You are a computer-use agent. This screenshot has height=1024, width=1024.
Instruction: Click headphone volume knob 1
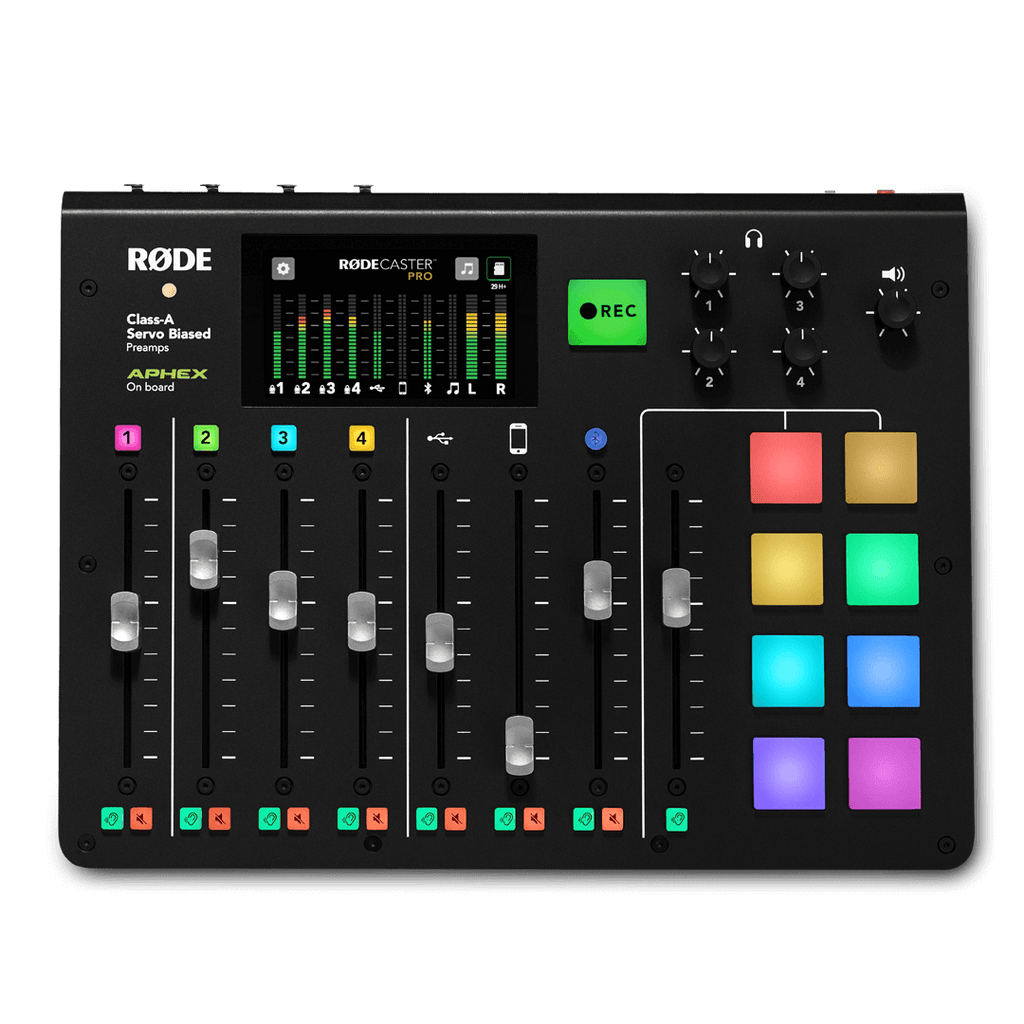708,272
